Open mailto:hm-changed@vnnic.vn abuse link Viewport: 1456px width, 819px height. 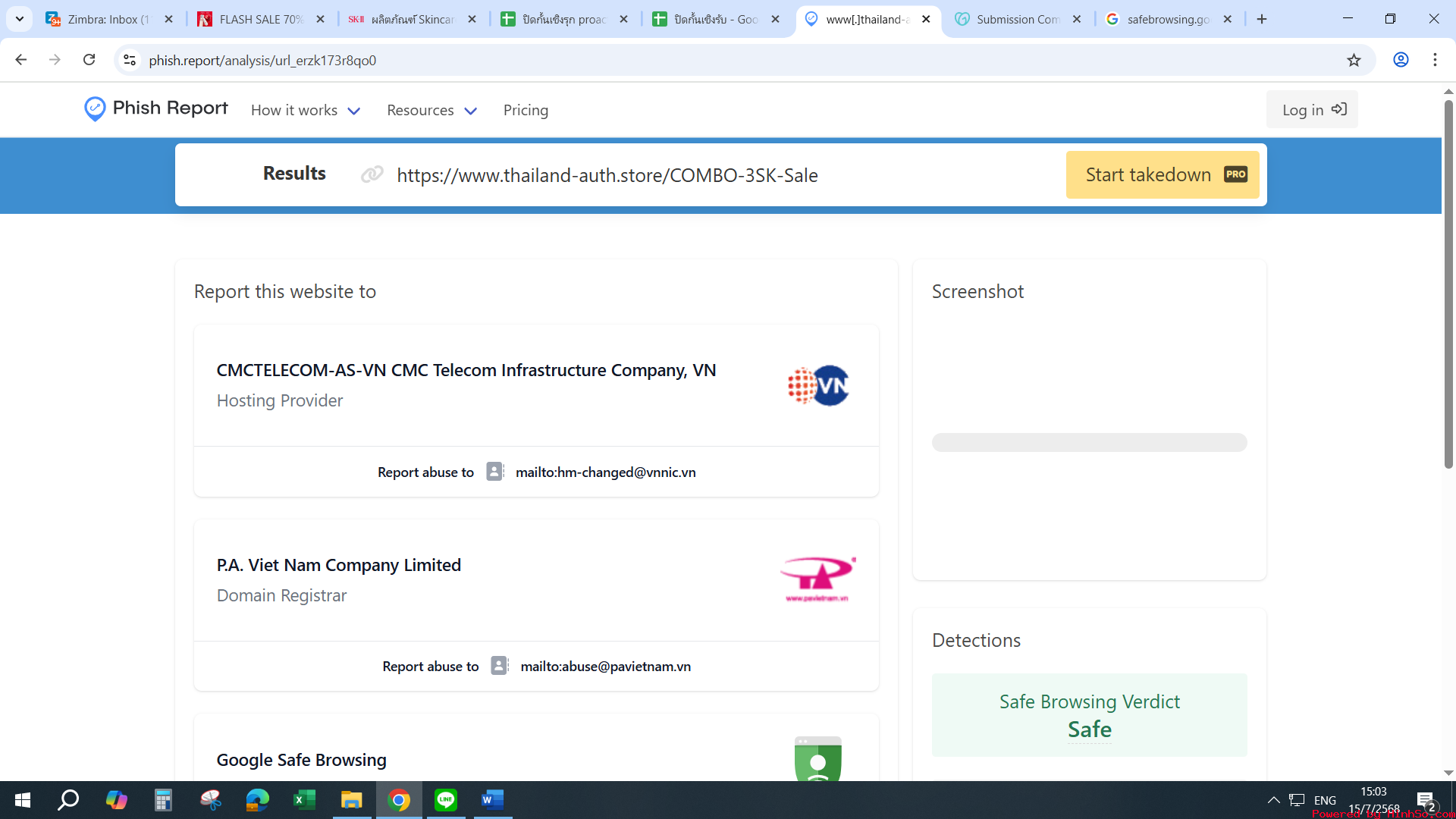[x=605, y=472]
